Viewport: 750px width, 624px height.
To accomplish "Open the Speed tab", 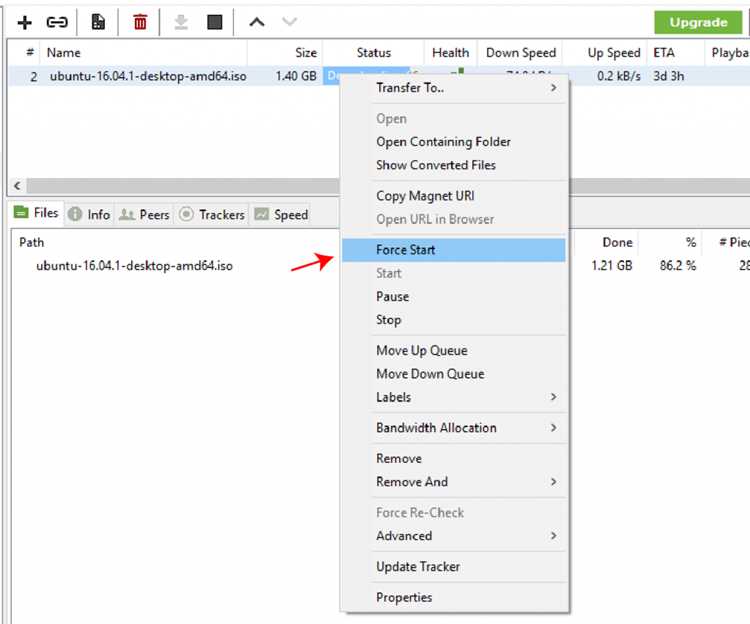I will tap(281, 215).
